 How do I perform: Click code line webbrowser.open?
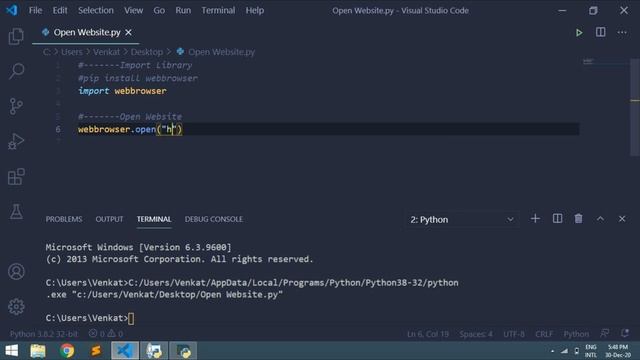(130, 129)
